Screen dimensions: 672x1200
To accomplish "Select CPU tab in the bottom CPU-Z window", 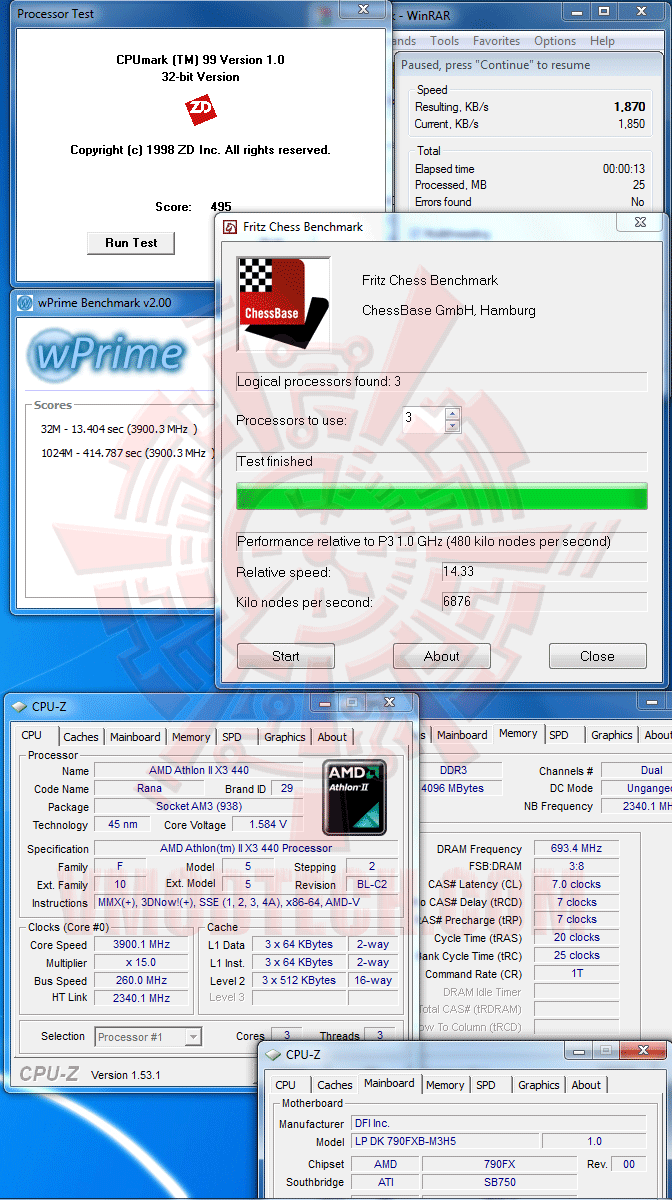I will pyautogui.click(x=286, y=1085).
